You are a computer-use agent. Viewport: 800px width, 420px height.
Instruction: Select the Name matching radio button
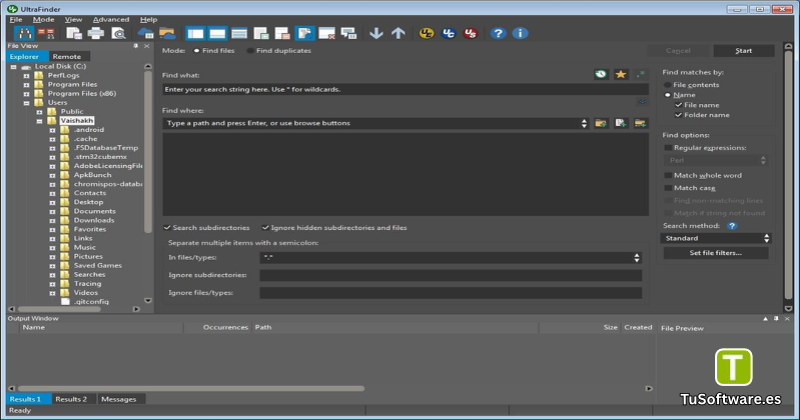667,95
